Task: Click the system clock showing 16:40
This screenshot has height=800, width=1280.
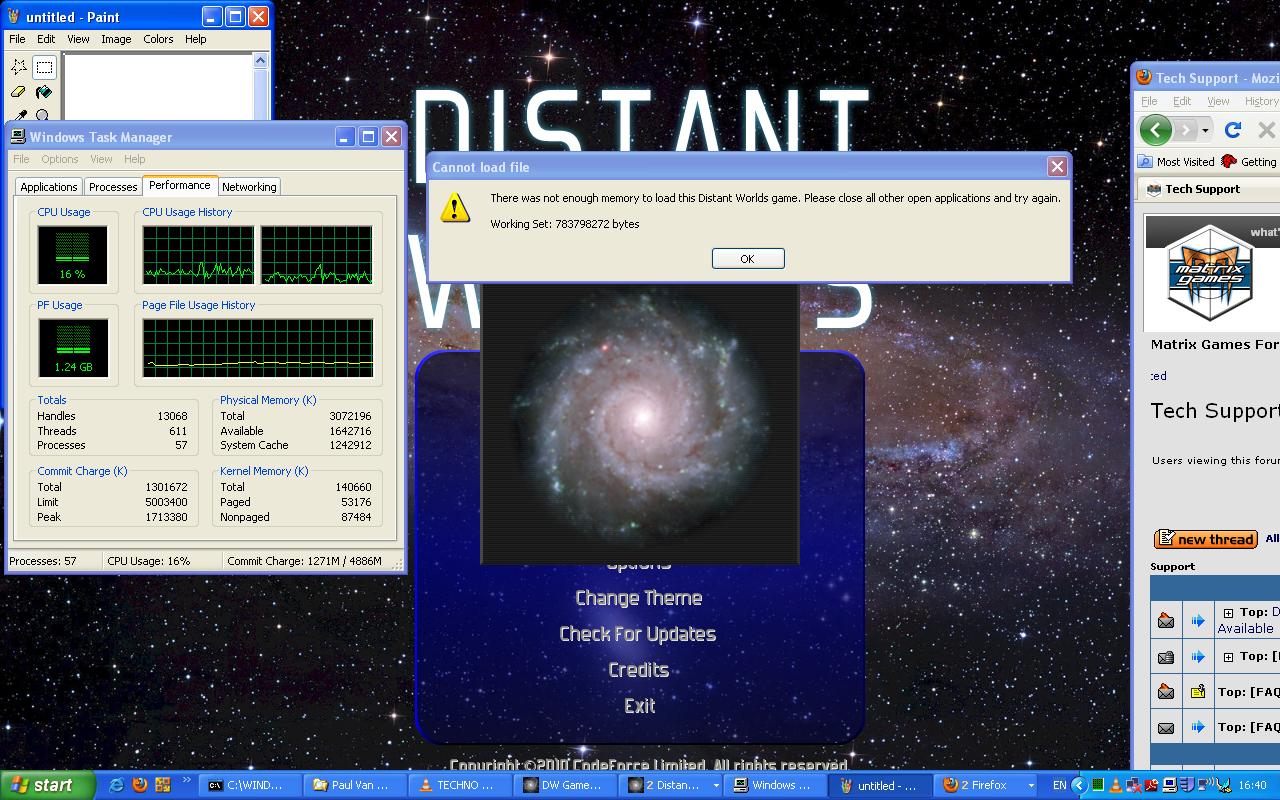Action: click(x=1252, y=785)
